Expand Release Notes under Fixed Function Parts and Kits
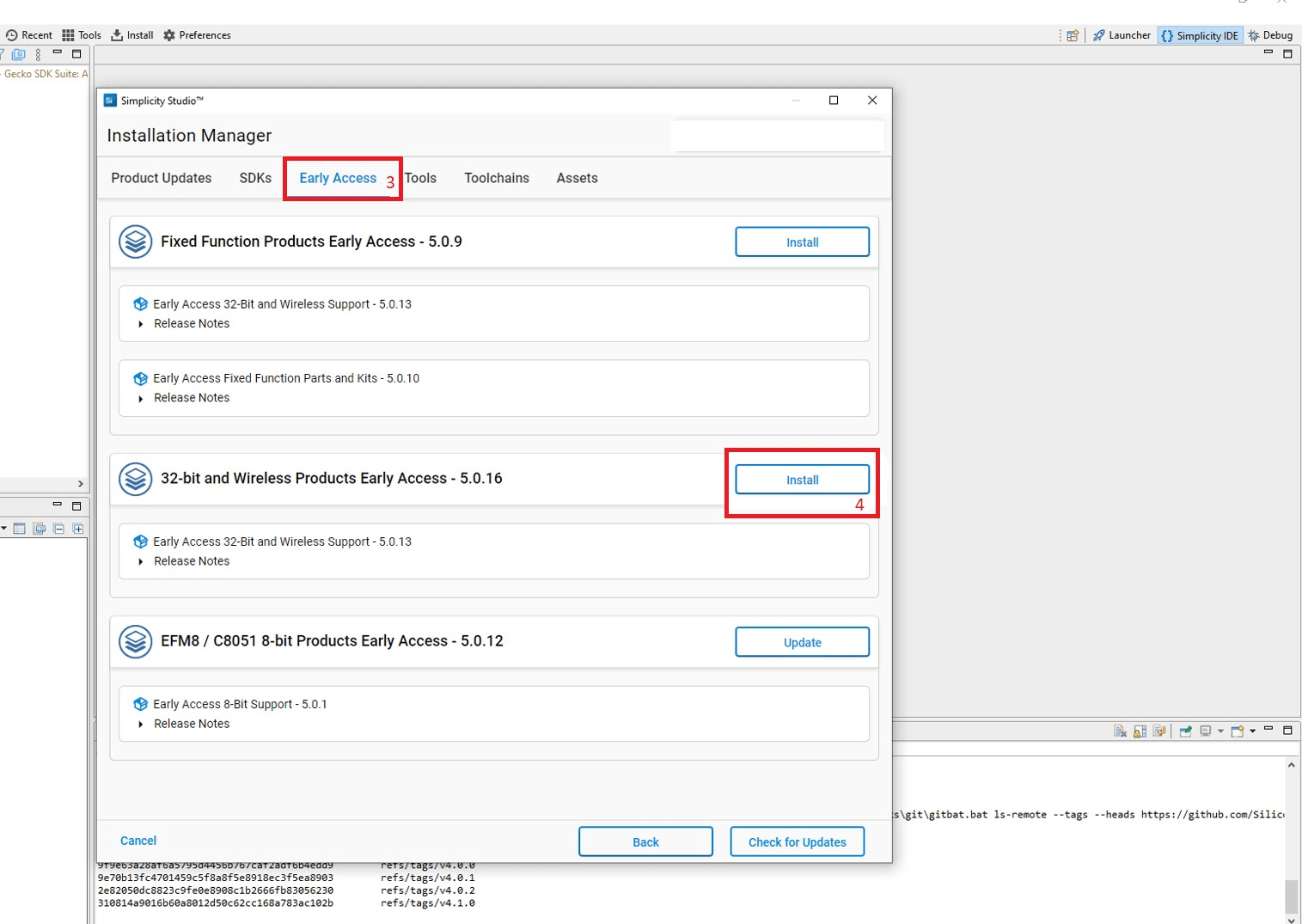The width and height of the screenshot is (1302, 924). pos(140,398)
